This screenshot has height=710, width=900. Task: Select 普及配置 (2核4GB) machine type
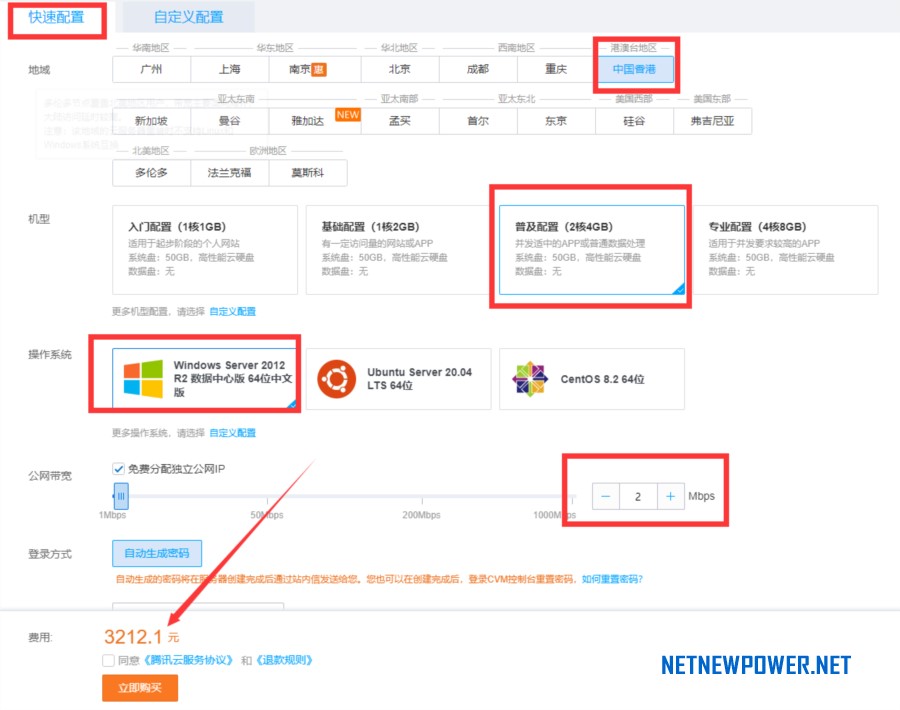(x=592, y=250)
